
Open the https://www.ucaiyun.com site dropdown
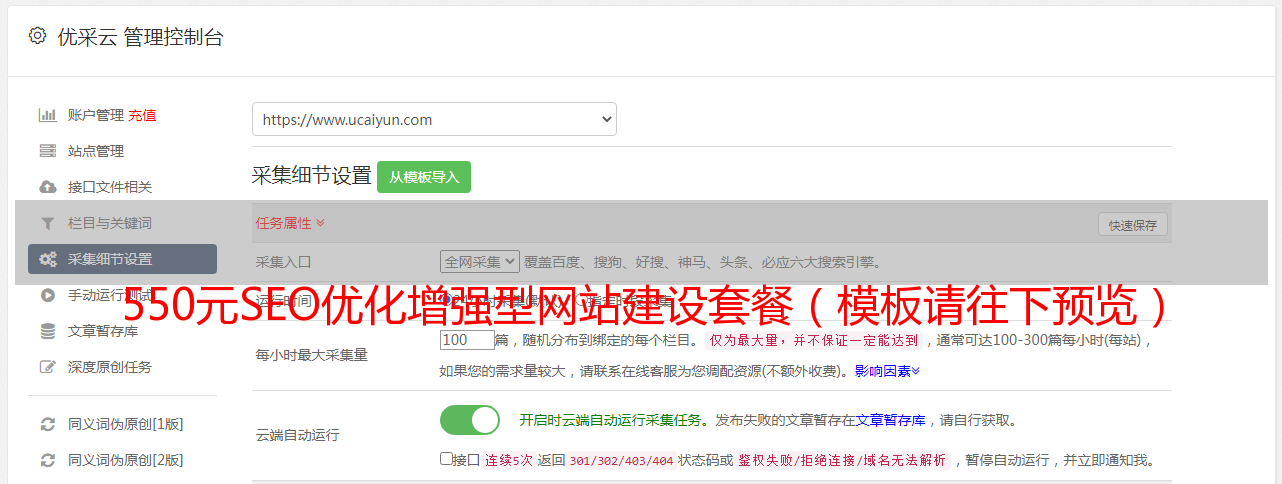coord(434,119)
